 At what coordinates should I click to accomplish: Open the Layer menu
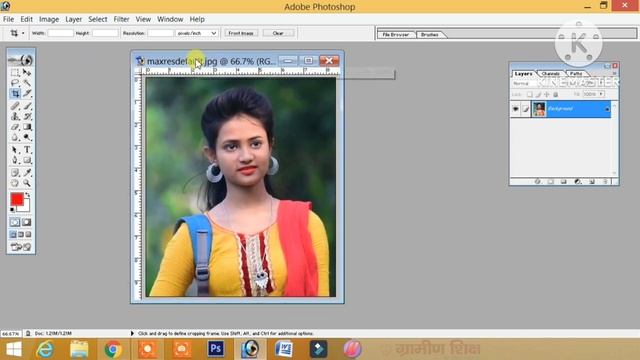[x=73, y=19]
